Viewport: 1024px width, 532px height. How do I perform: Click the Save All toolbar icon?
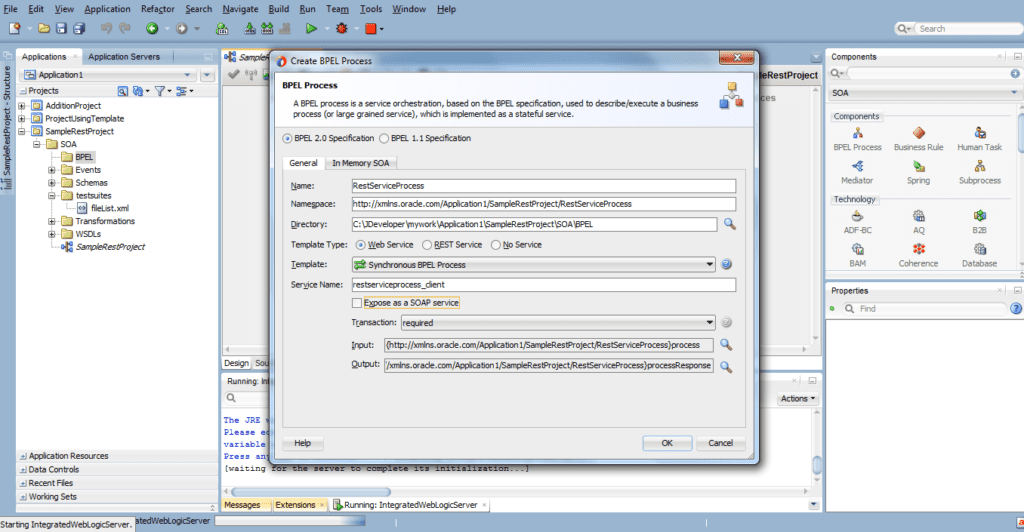pyautogui.click(x=79, y=28)
